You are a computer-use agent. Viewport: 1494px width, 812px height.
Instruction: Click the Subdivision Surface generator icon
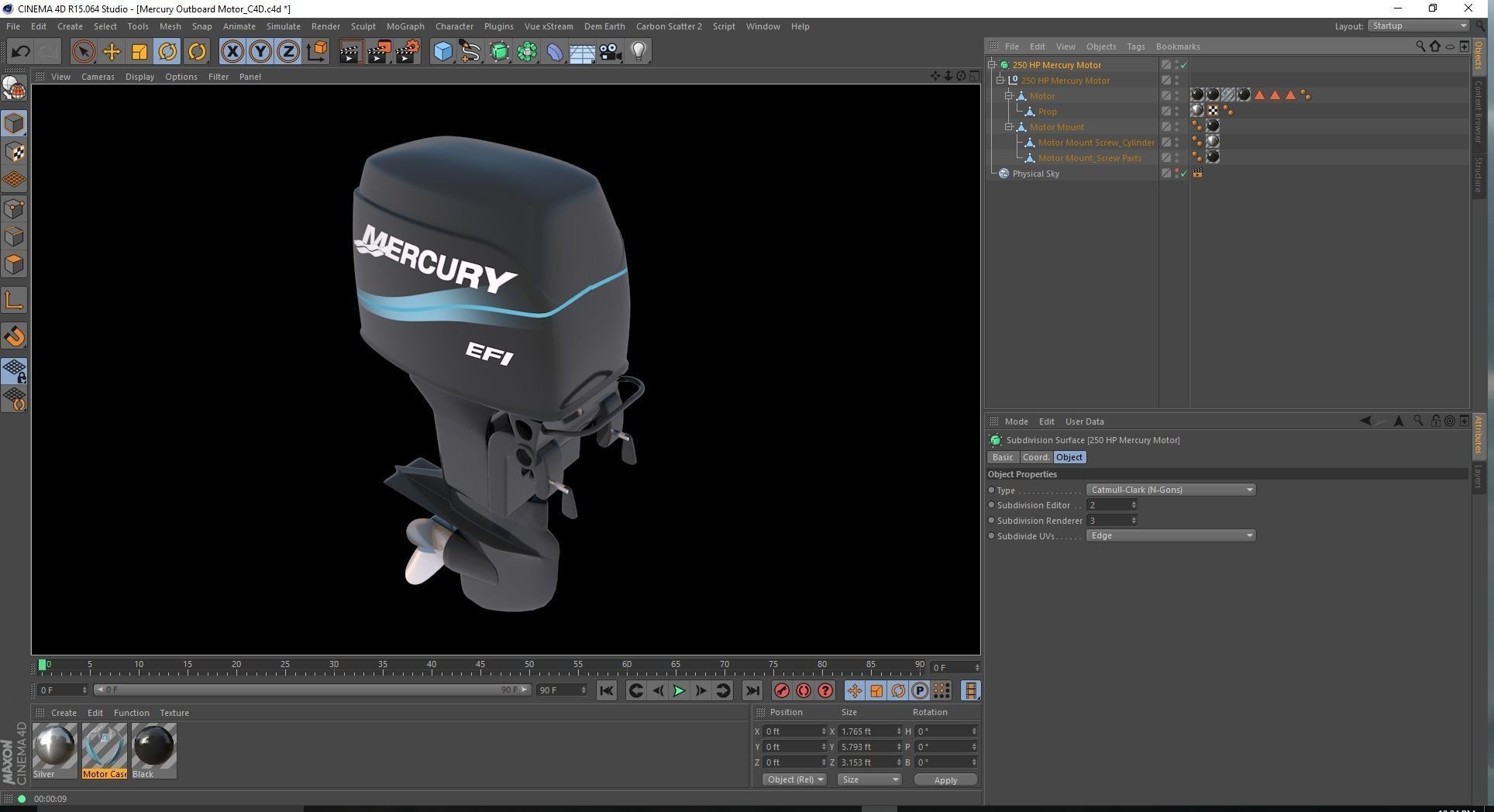pyautogui.click(x=499, y=52)
